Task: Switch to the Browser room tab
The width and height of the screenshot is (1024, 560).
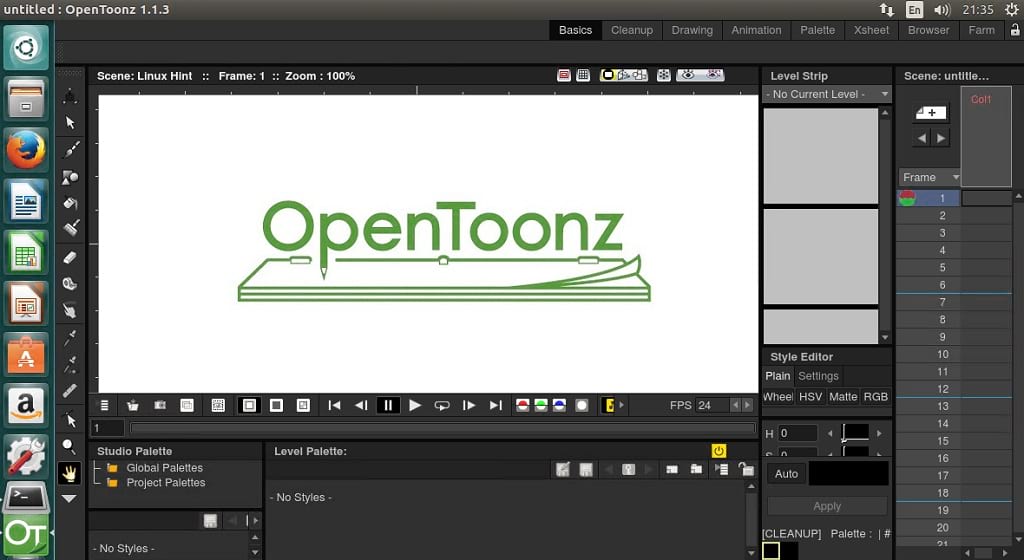Action: point(929,30)
